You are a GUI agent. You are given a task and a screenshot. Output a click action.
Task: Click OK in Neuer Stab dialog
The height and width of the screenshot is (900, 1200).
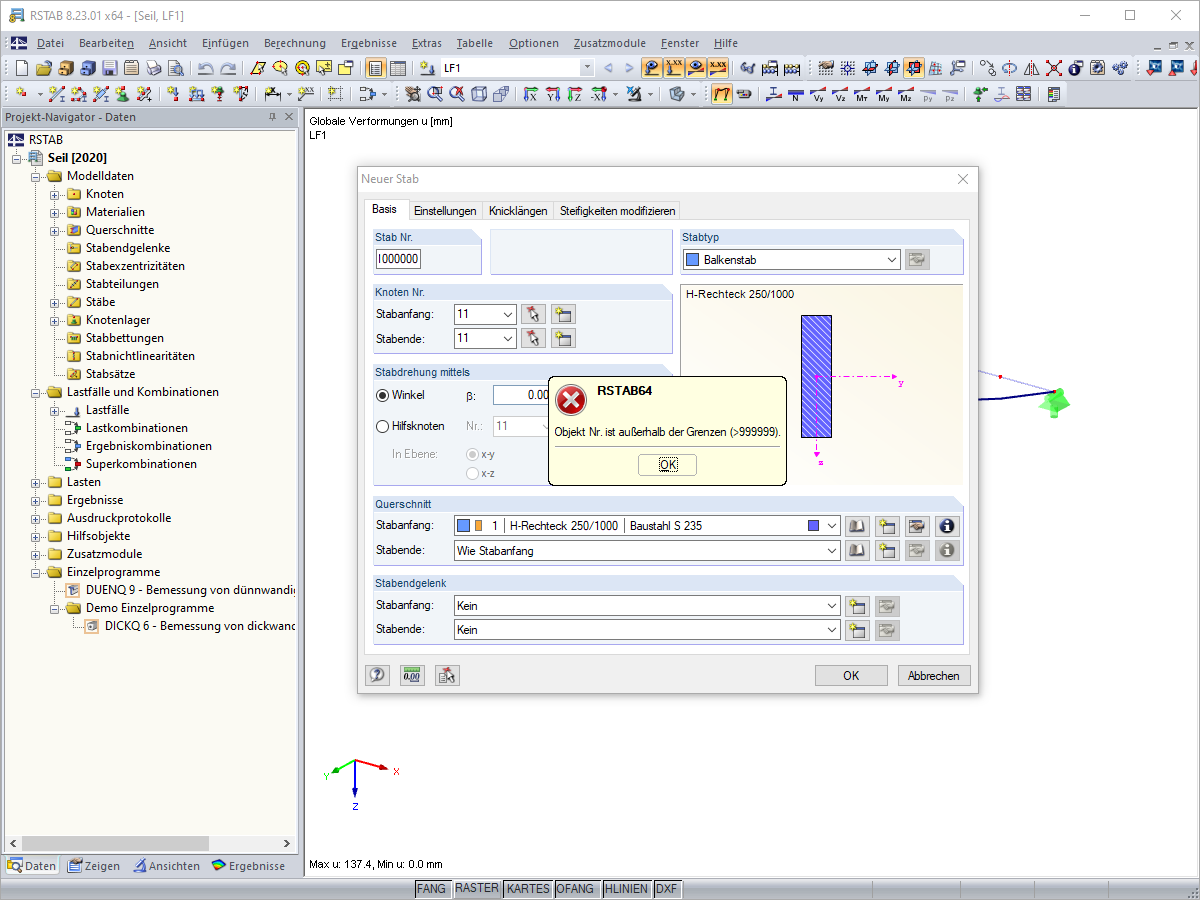[851, 675]
